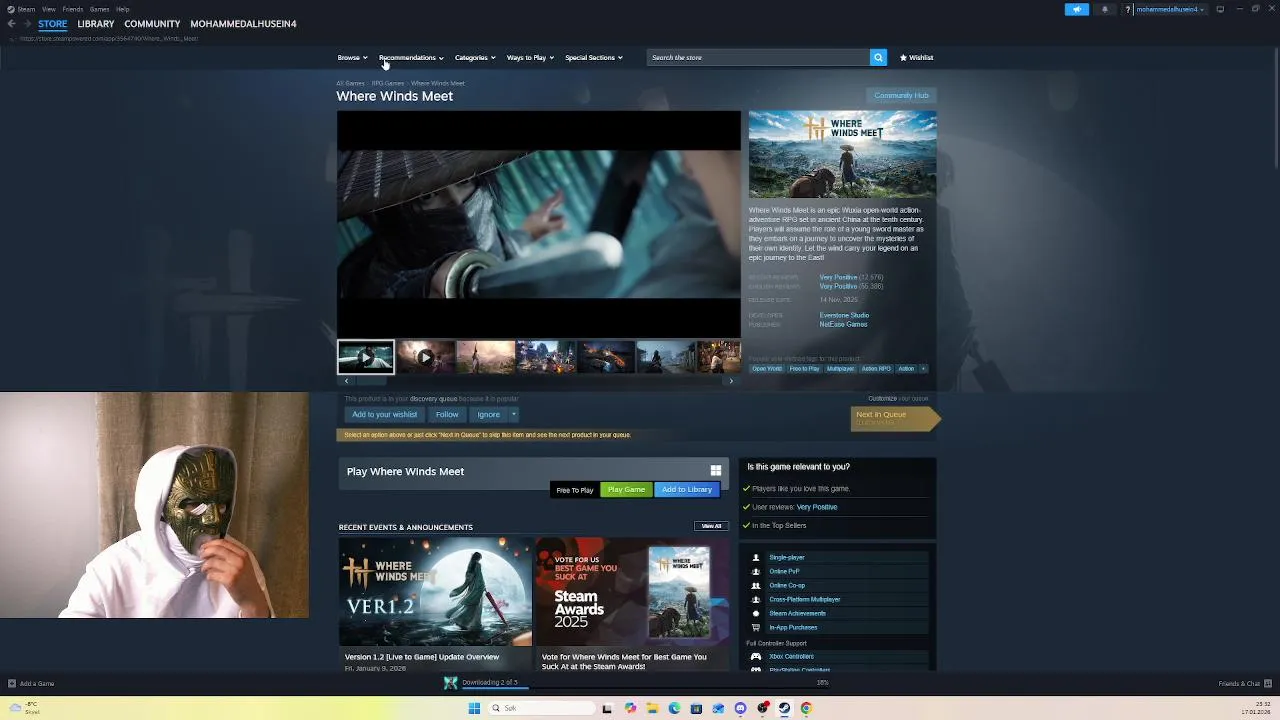
Task: Open the Everstone Studio developer link
Action: point(844,315)
